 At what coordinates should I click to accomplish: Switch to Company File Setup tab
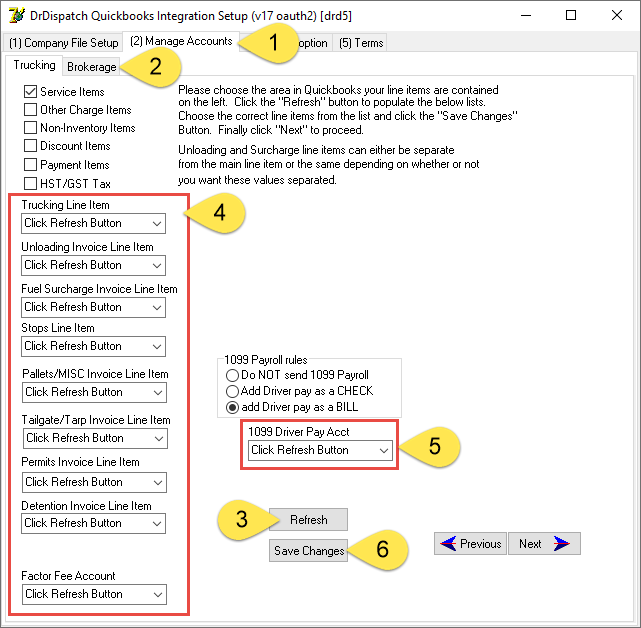pyautogui.click(x=63, y=43)
